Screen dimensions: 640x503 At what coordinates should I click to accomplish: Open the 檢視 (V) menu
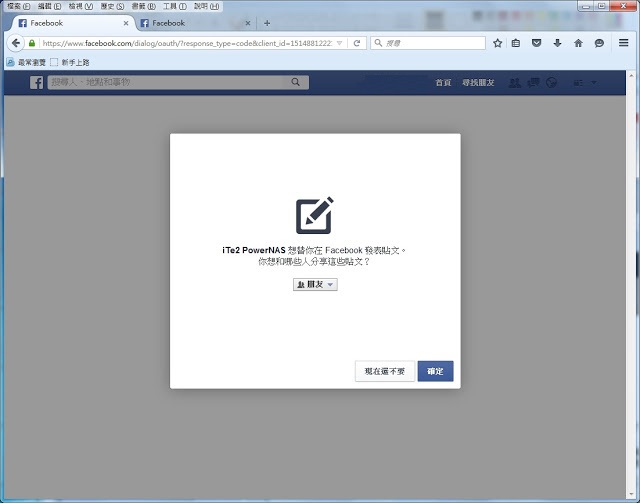[x=80, y=6]
